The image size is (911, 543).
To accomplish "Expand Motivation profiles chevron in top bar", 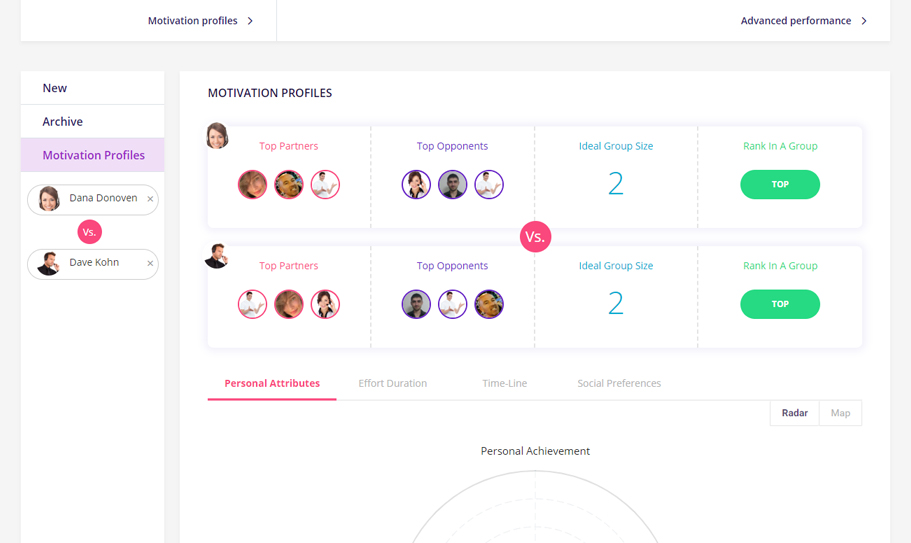I will (250, 21).
